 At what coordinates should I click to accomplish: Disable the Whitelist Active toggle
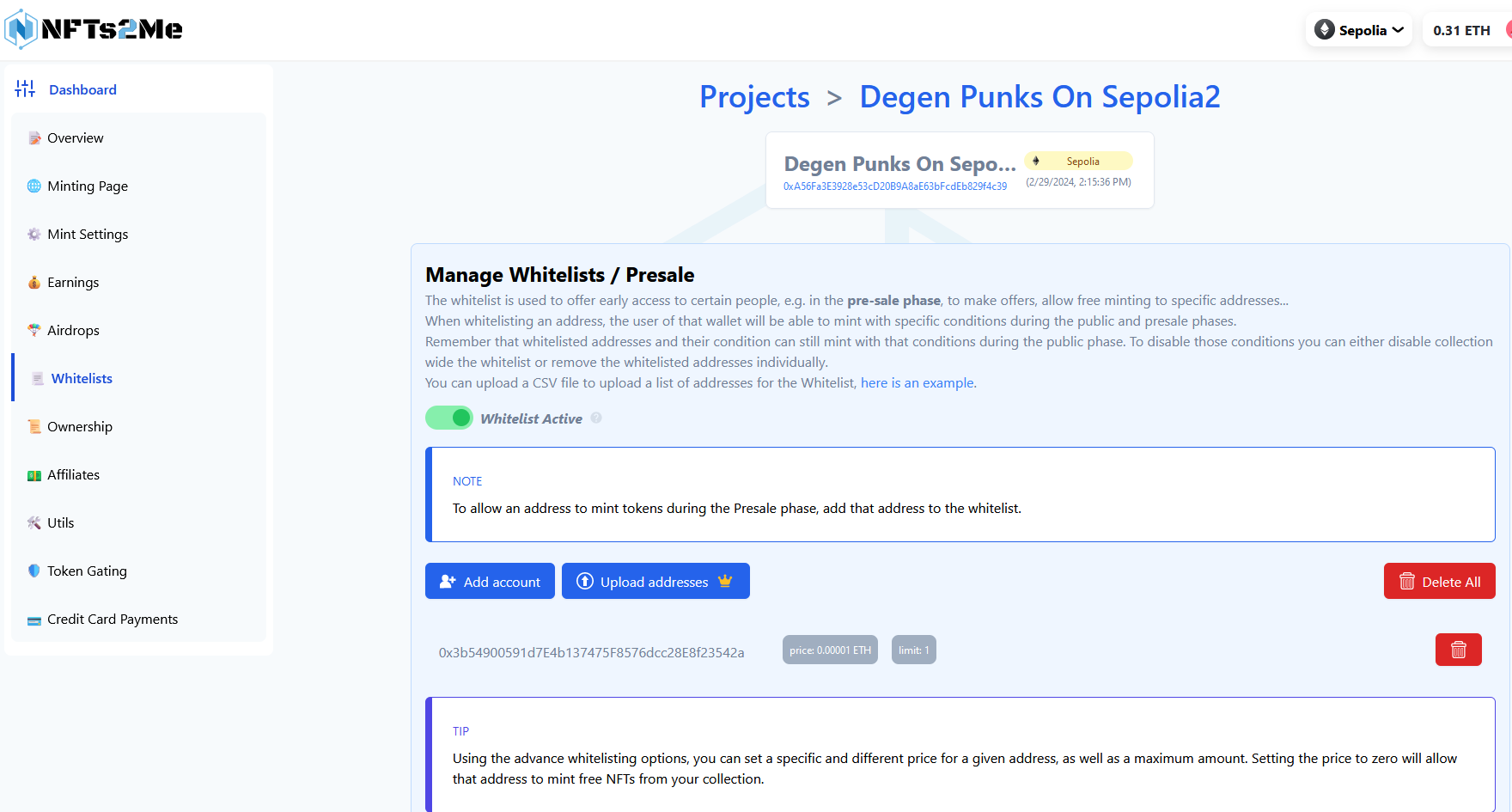[449, 418]
